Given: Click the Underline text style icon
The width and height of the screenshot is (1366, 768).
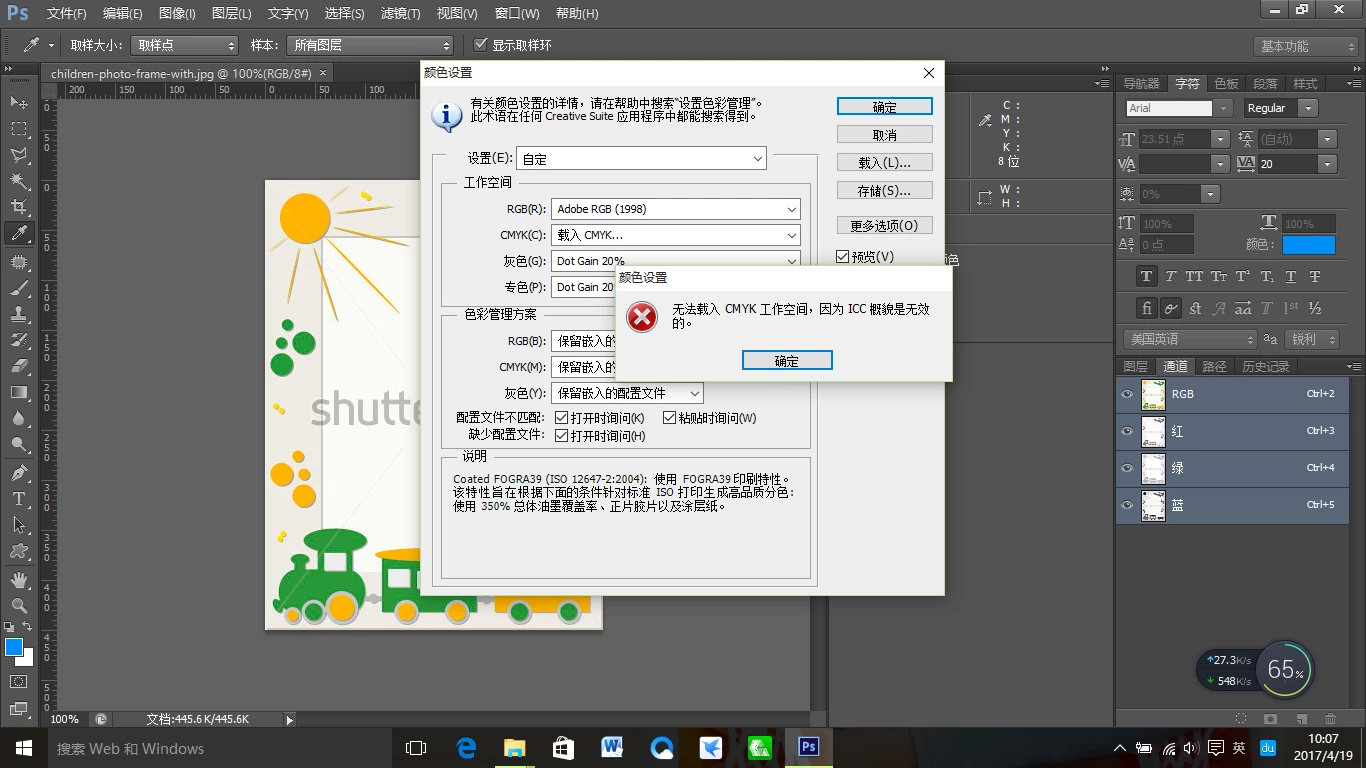Looking at the screenshot, I should [x=1291, y=277].
